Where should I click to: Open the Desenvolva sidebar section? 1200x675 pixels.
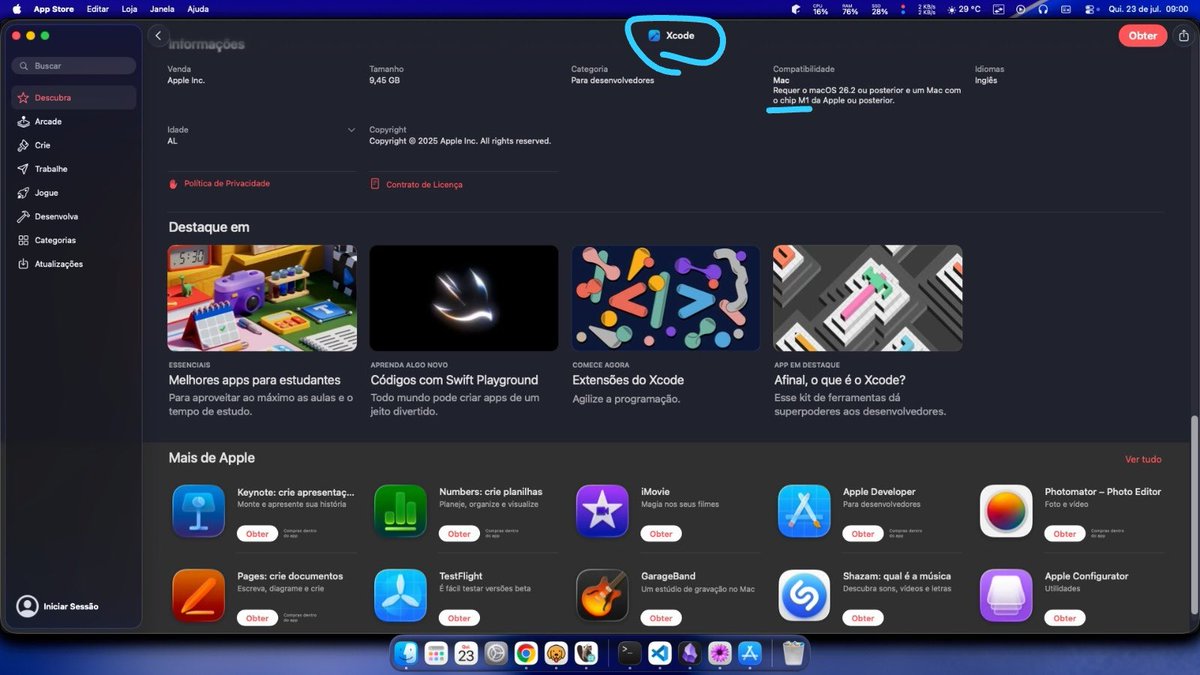74,217
